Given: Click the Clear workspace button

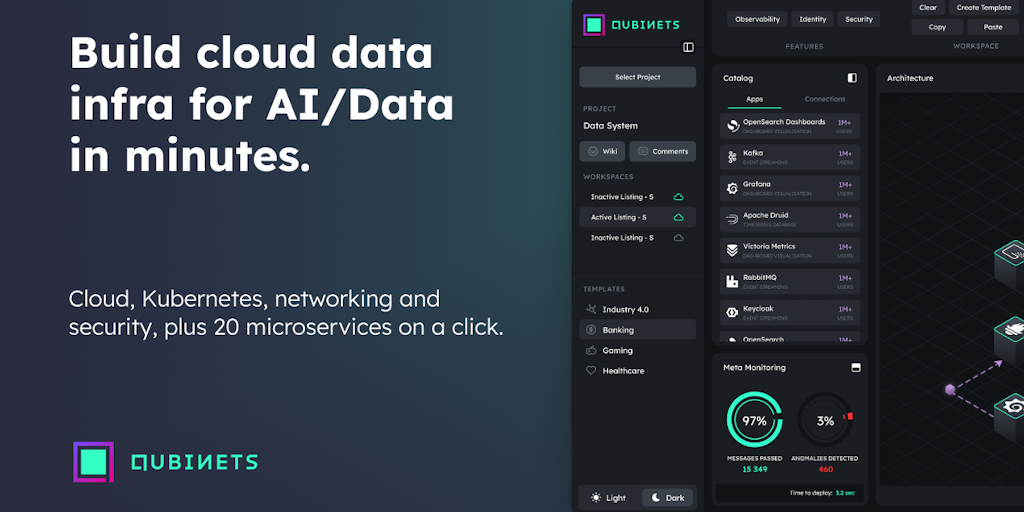Looking at the screenshot, I should click(928, 8).
